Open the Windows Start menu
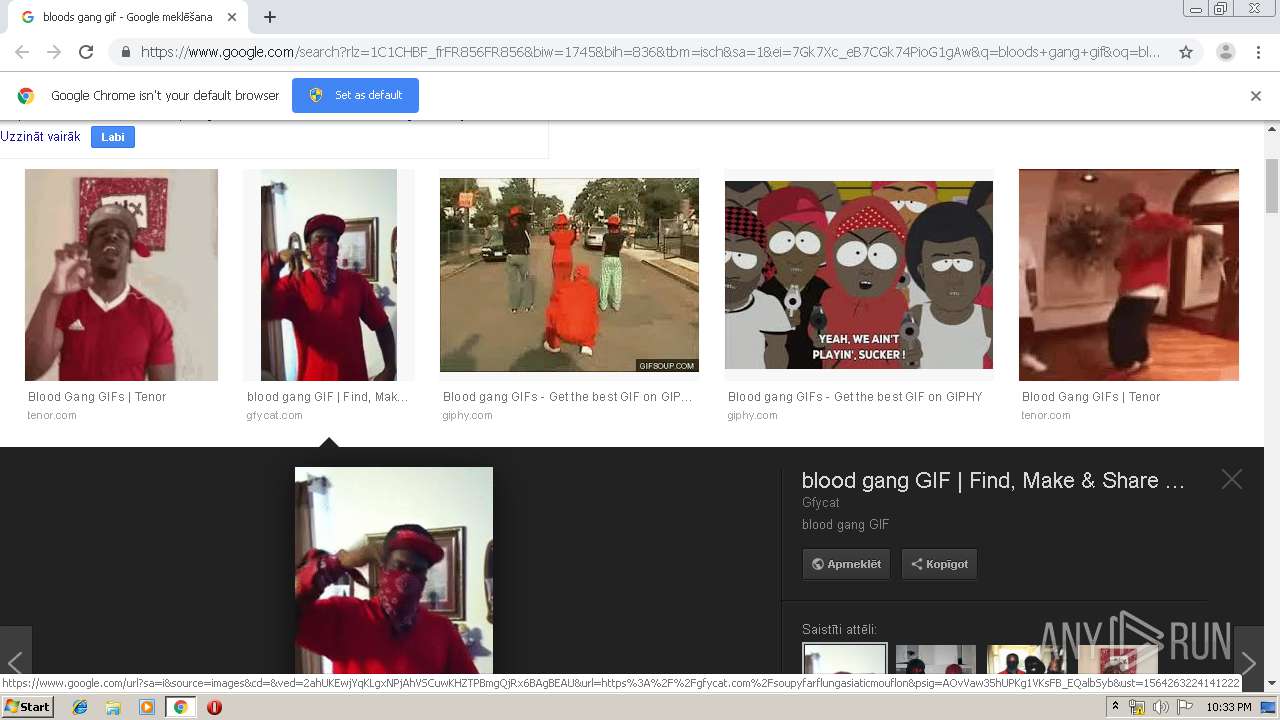Image resolution: width=1280 pixels, height=720 pixels. pos(27,706)
